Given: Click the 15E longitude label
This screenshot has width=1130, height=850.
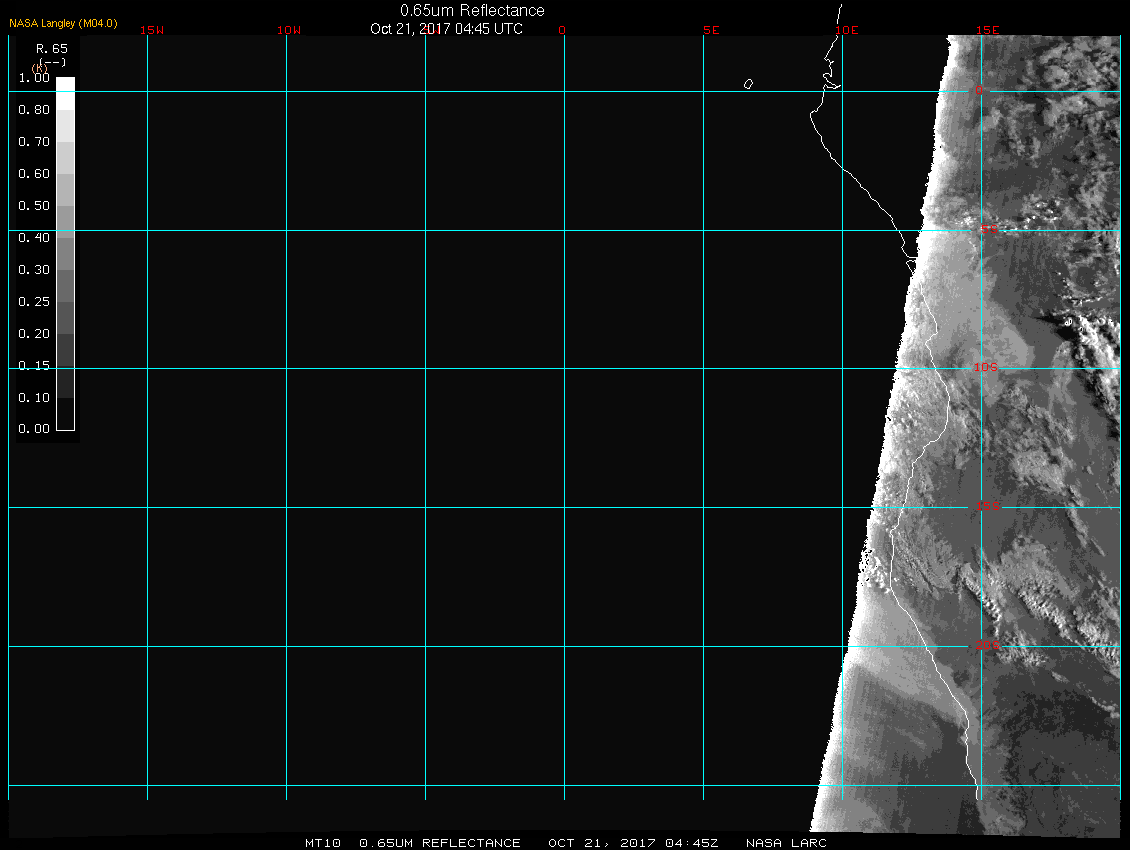Looking at the screenshot, I should 988,30.
